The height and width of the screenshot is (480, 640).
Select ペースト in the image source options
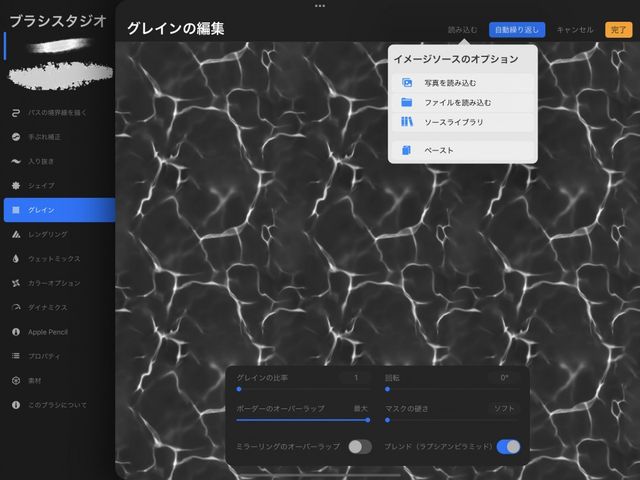click(x=462, y=150)
